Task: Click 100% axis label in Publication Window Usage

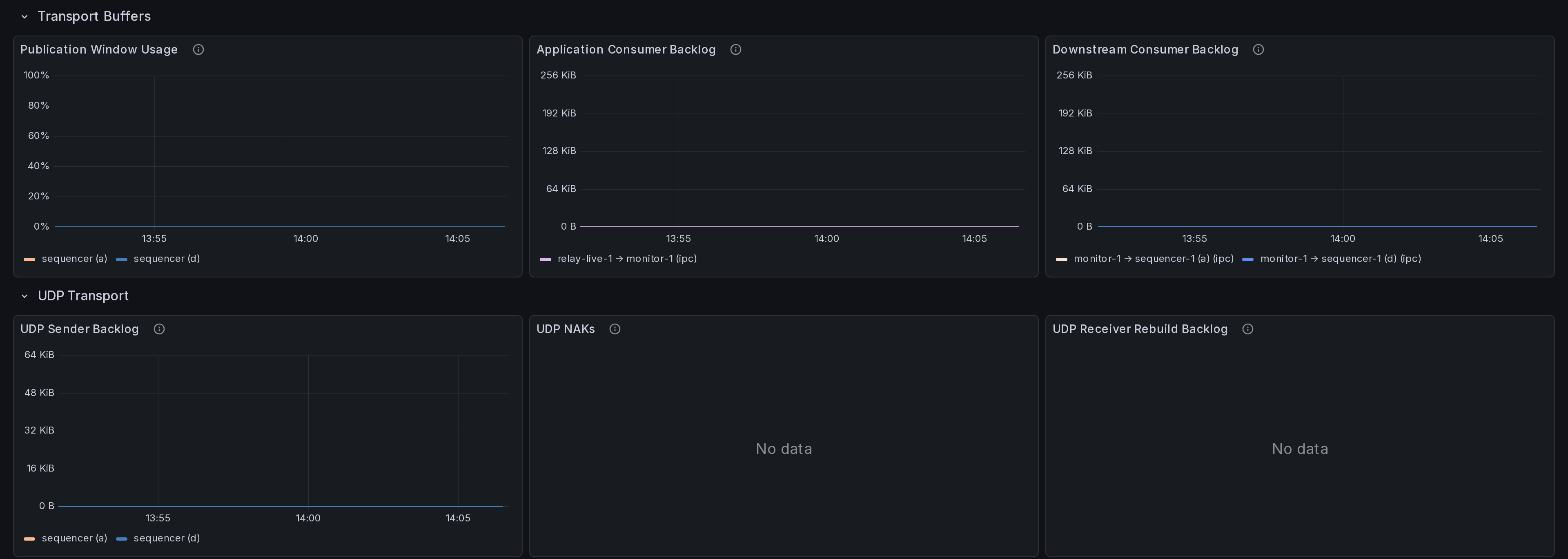Action: click(x=36, y=76)
